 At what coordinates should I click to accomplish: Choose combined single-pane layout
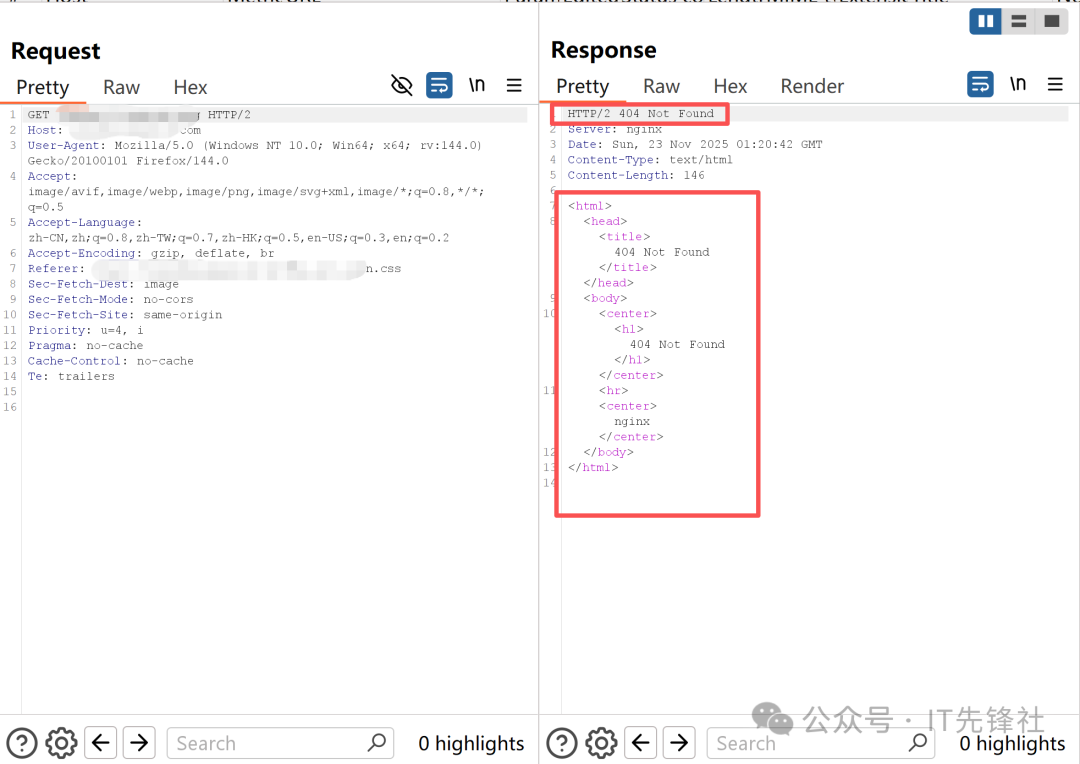(1052, 21)
